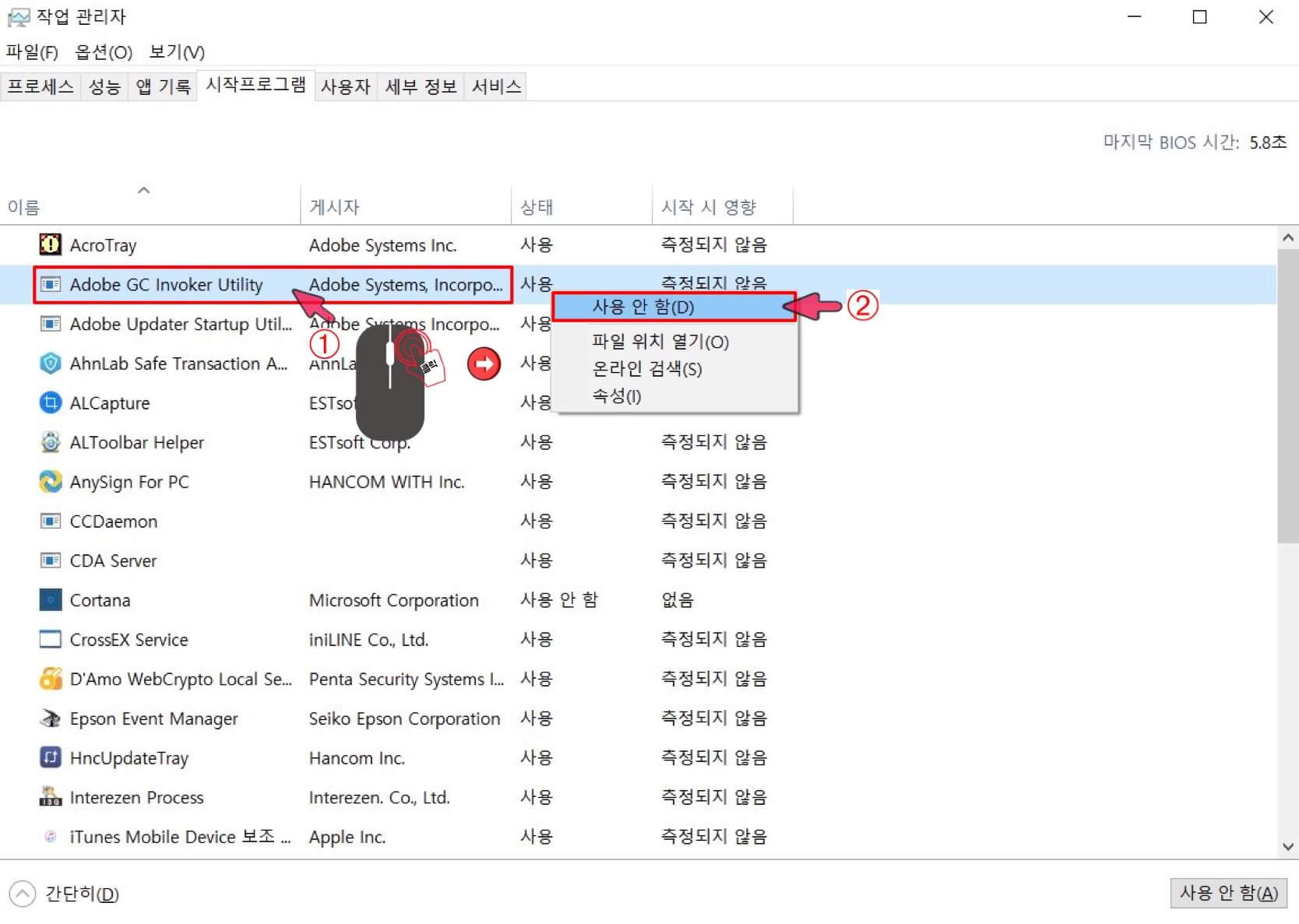Viewport: 1299px width, 924px height.
Task: Click the 사용 안 함(A) button
Action: coord(1228,894)
